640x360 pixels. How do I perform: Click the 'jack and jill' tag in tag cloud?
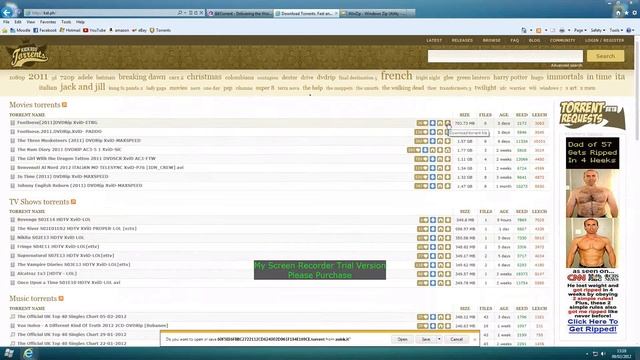coord(82,87)
